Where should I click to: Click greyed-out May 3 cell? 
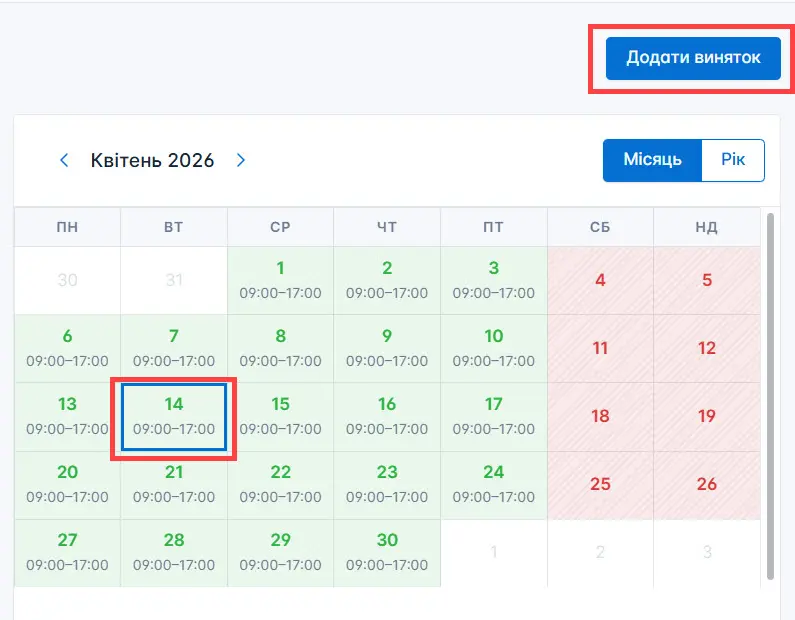(707, 552)
